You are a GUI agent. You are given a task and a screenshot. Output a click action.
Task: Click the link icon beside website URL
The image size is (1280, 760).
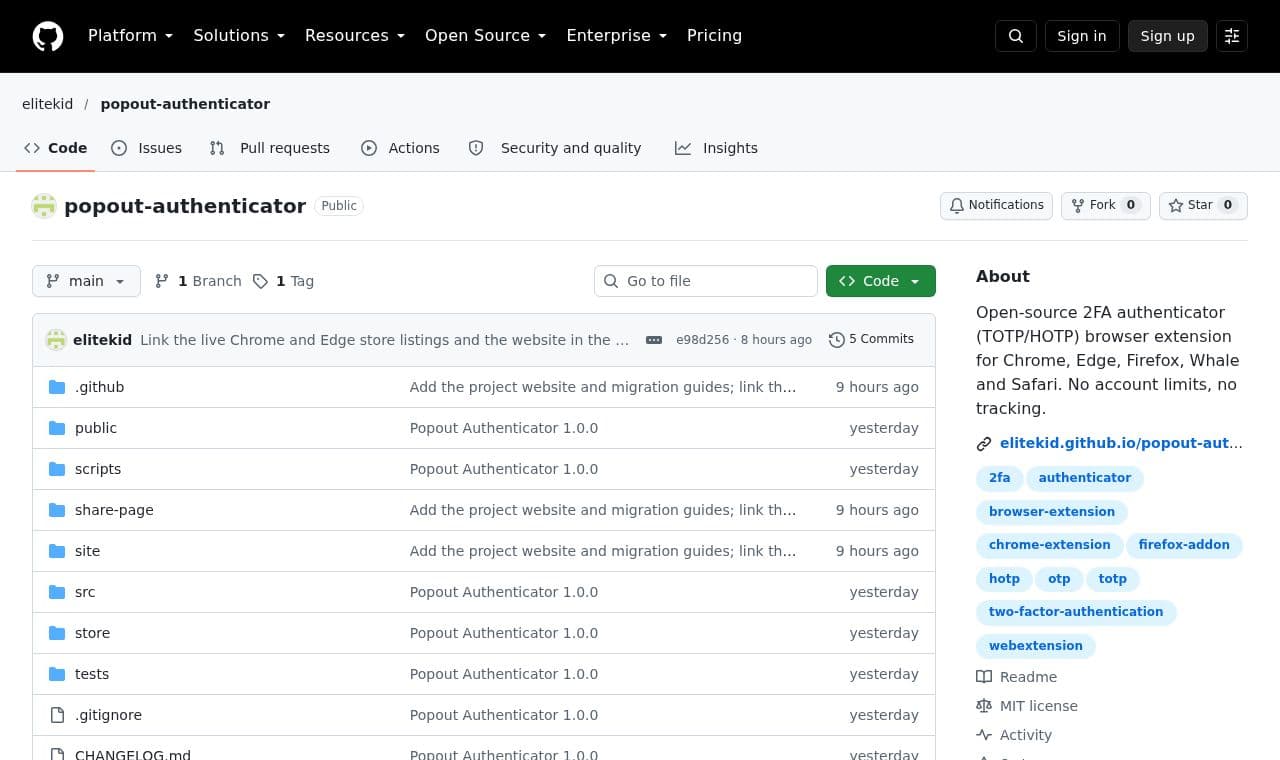984,443
